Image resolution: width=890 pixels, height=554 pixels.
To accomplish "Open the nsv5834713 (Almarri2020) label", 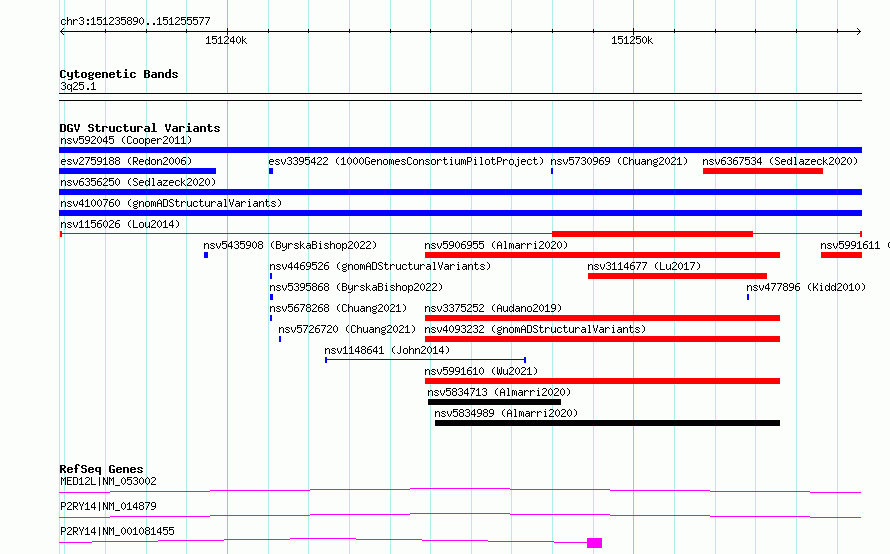I will tap(499, 392).
